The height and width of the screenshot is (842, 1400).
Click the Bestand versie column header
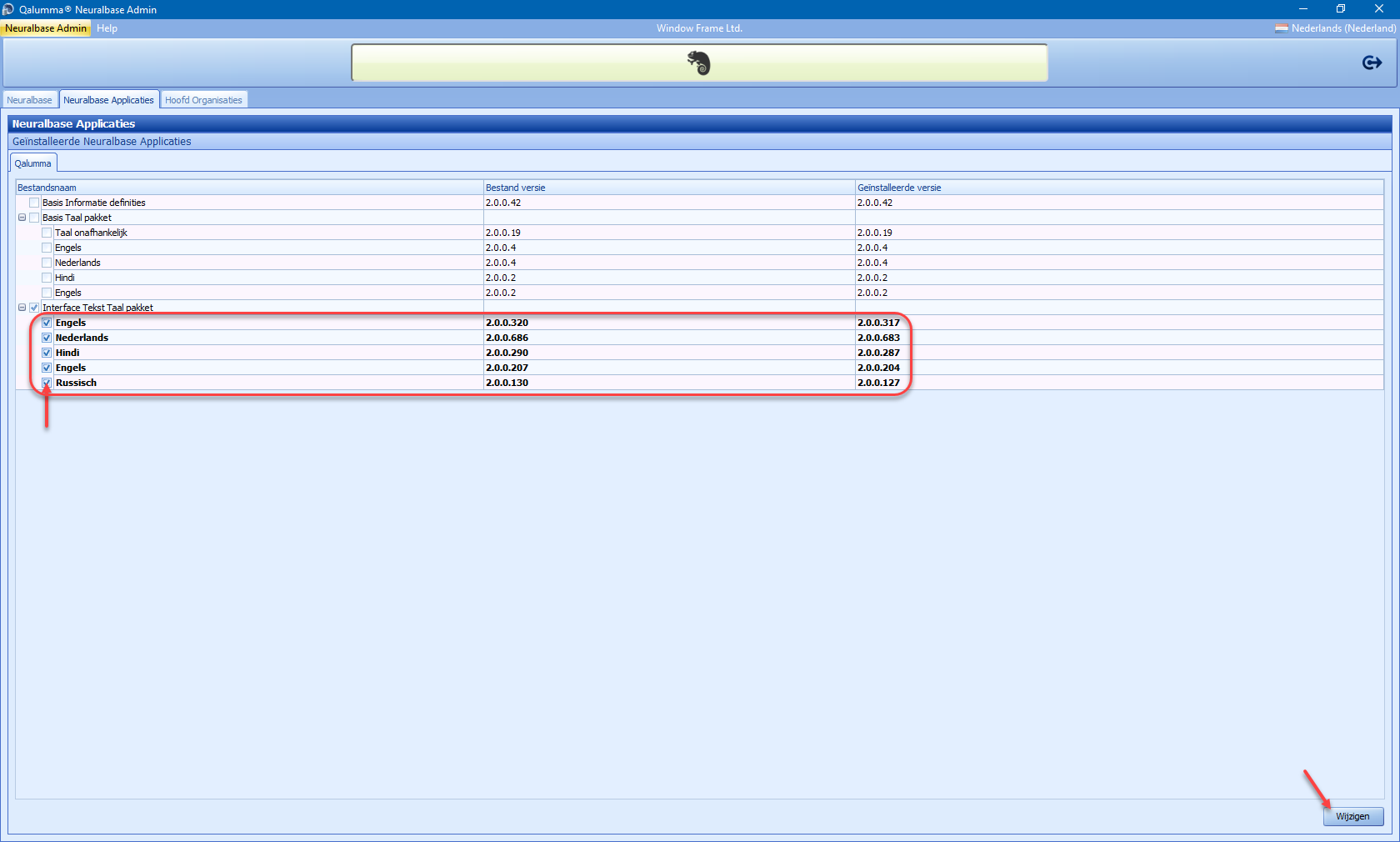coord(669,188)
